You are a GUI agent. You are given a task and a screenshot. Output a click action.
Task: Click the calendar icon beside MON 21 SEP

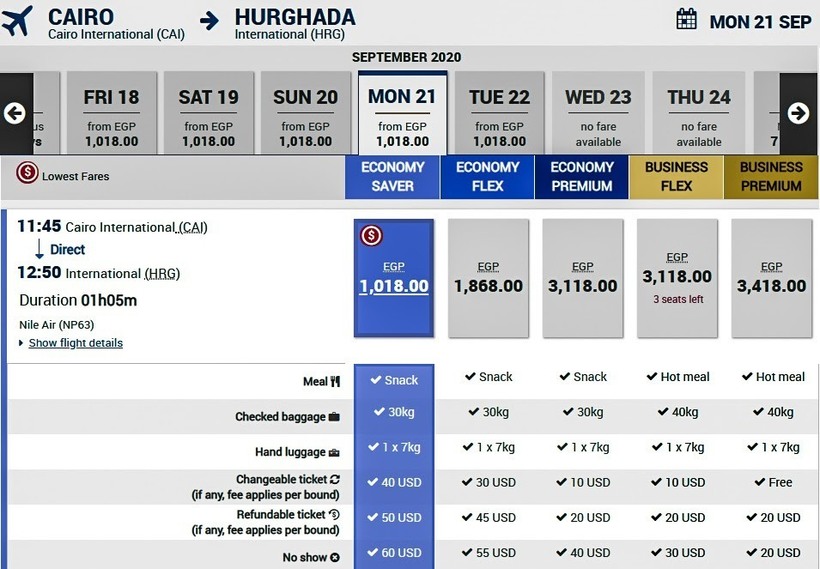click(x=686, y=19)
